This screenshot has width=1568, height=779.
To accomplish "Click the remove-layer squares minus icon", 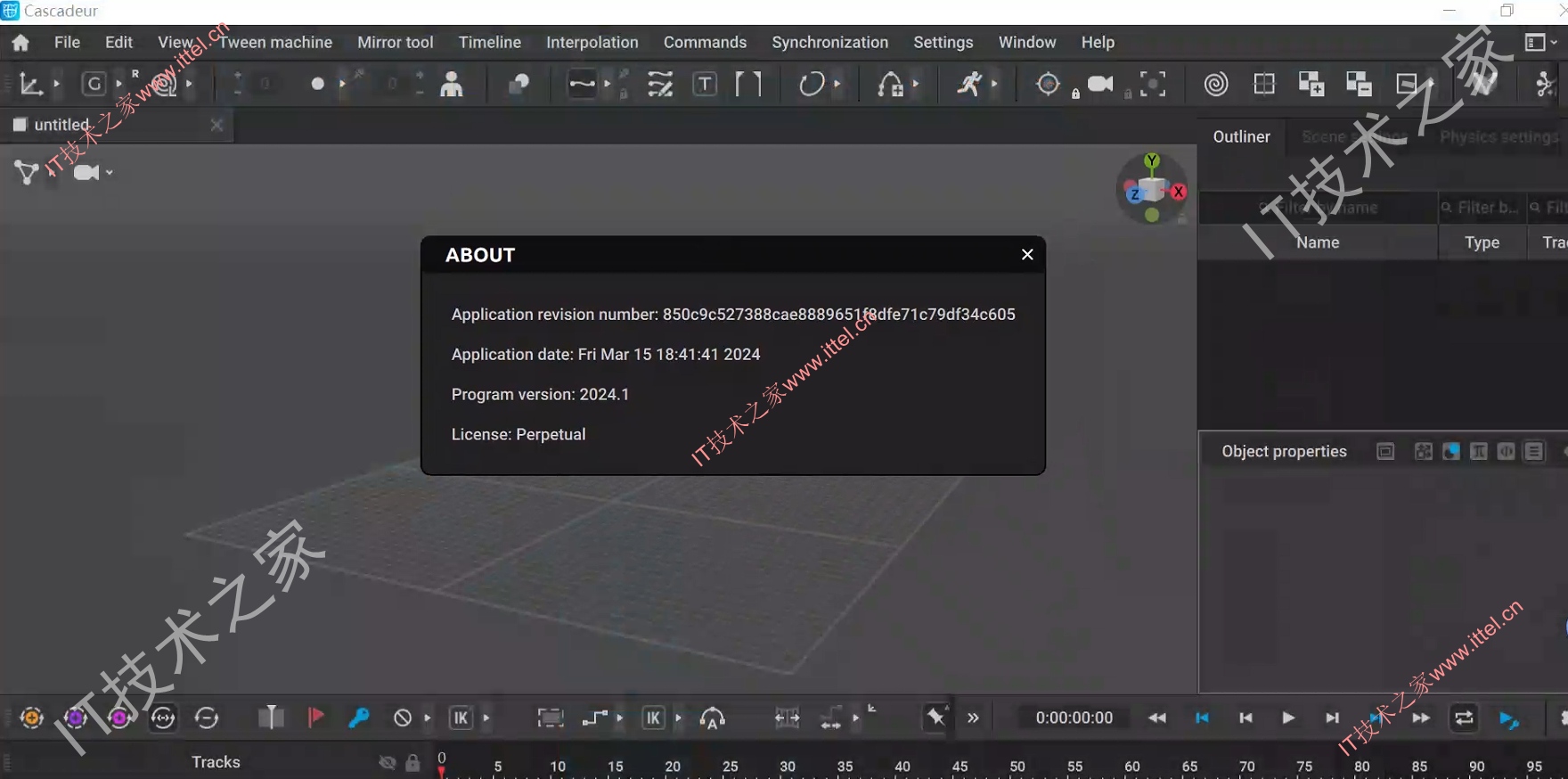I will (1359, 85).
